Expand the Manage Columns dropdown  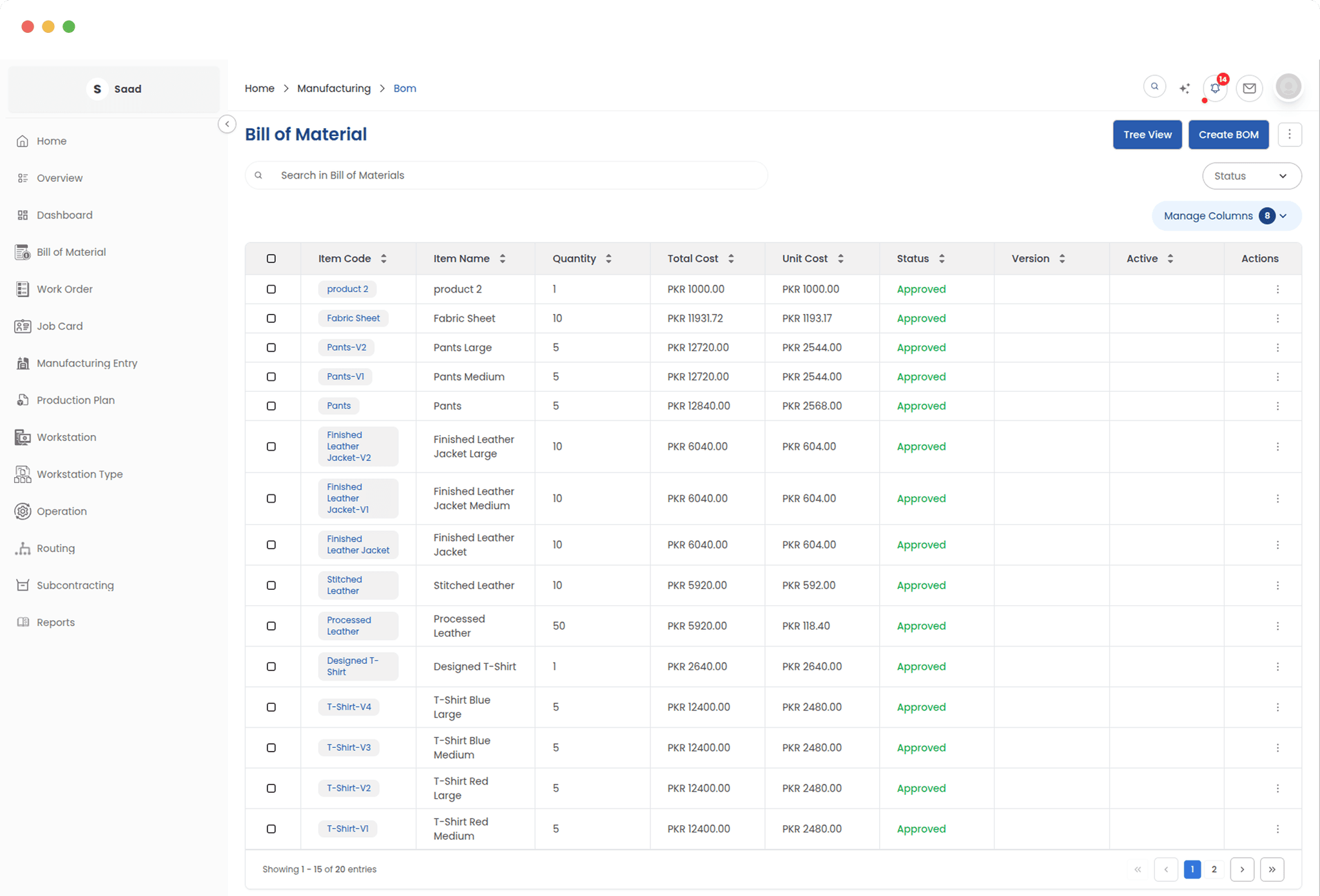pos(1225,215)
